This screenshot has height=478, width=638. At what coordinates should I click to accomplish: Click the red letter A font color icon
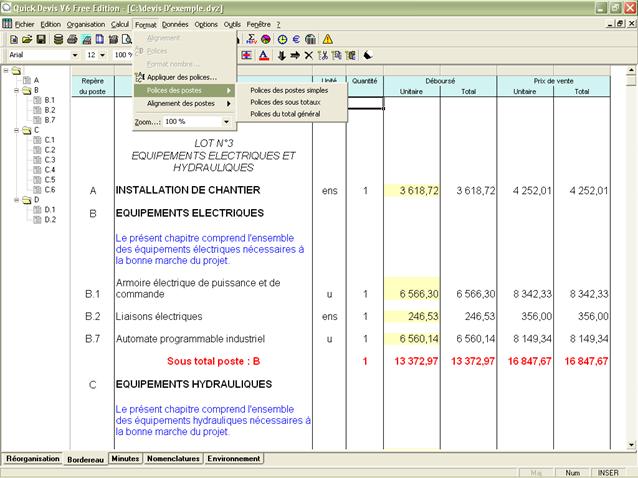pyautogui.click(x=263, y=55)
